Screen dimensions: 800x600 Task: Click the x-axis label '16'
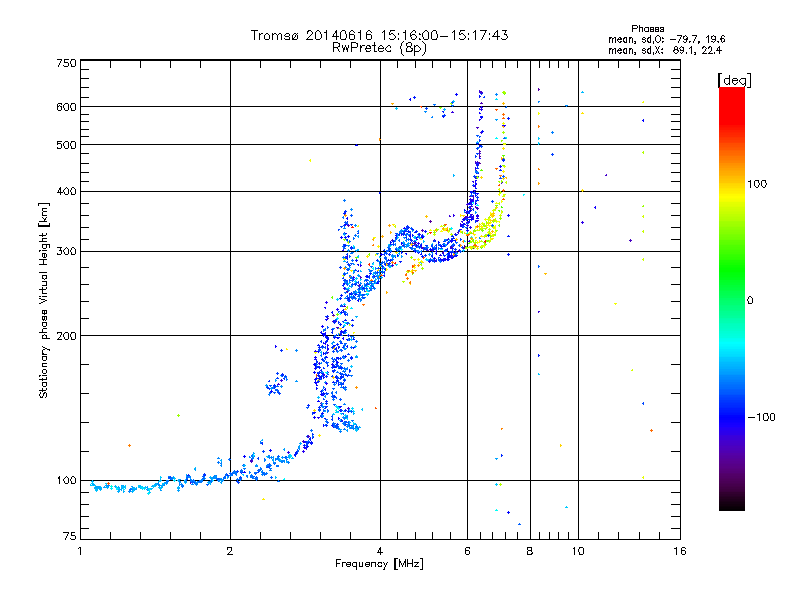(680, 551)
